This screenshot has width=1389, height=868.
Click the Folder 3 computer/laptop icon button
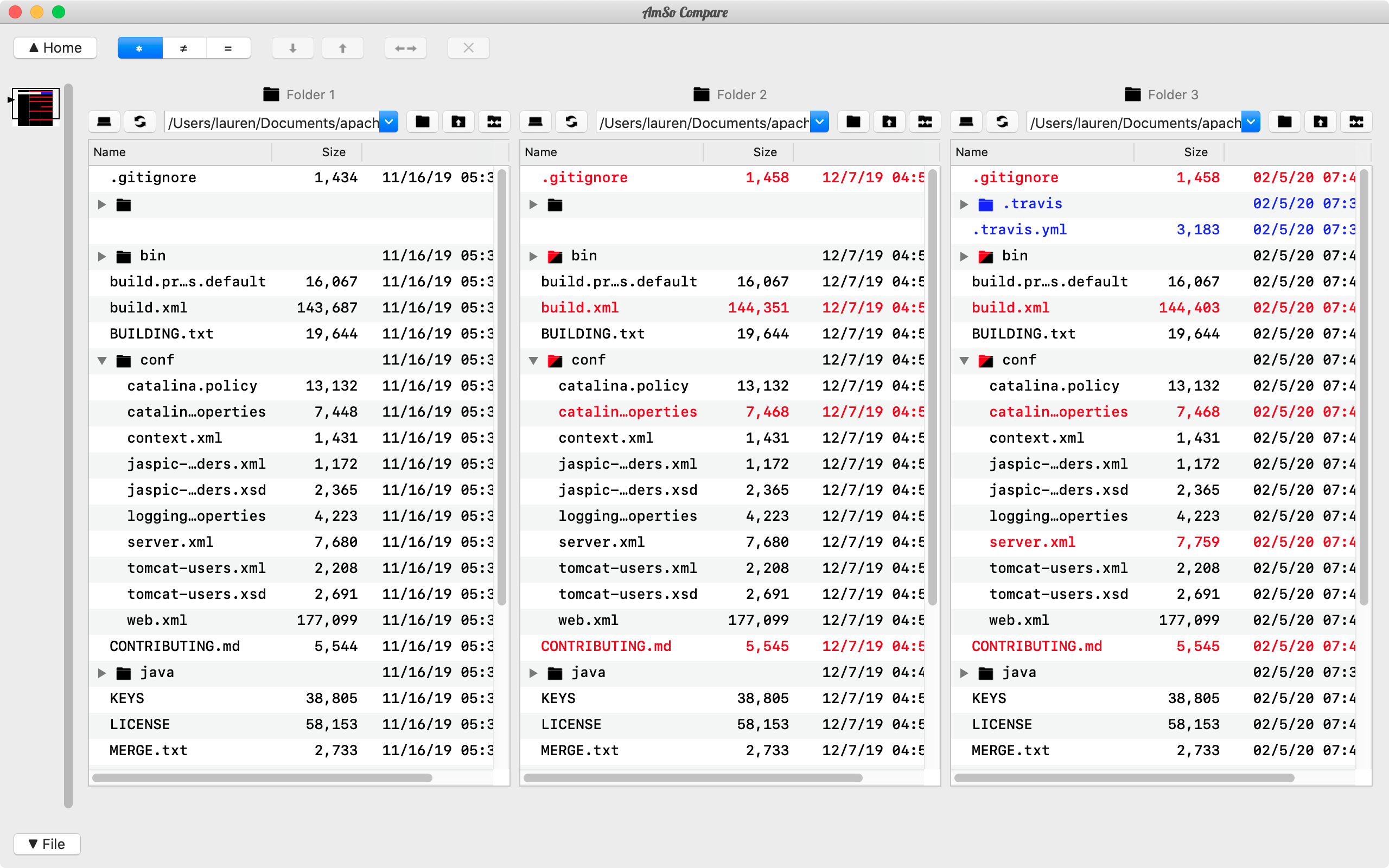966,122
